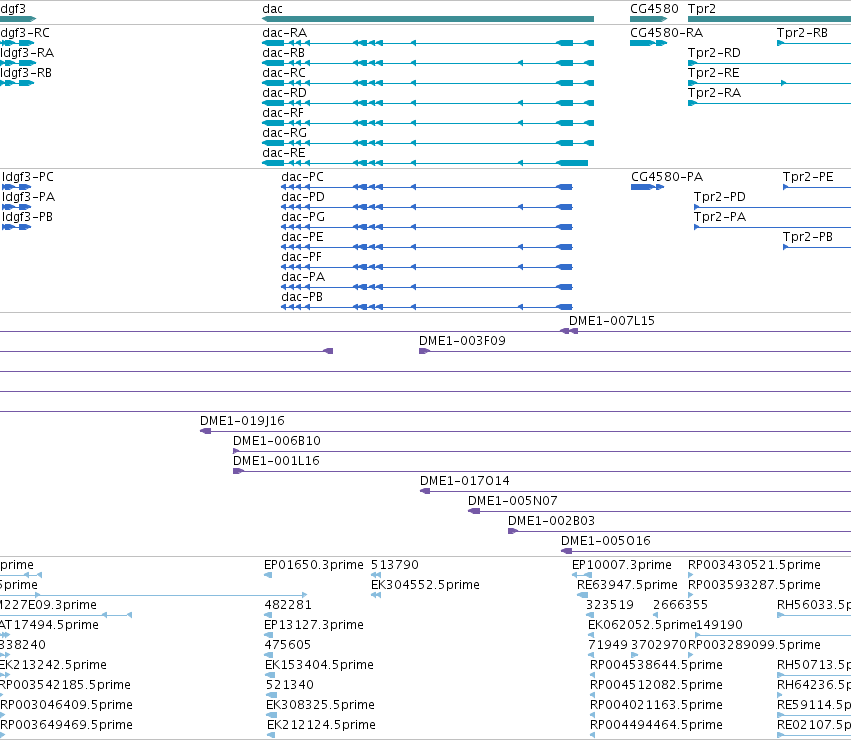This screenshot has height=740, width=851.
Task: Select the EK212124.5prime label
Action: pos(321,725)
